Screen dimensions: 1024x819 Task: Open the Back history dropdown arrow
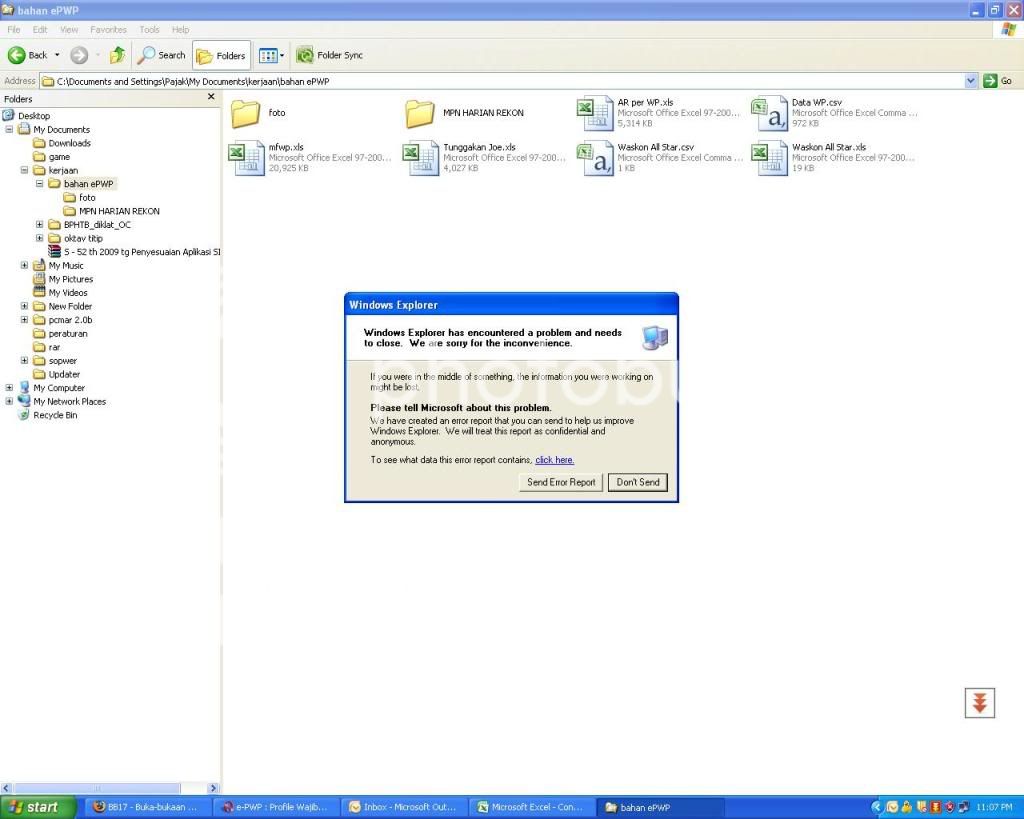pyautogui.click(x=57, y=56)
